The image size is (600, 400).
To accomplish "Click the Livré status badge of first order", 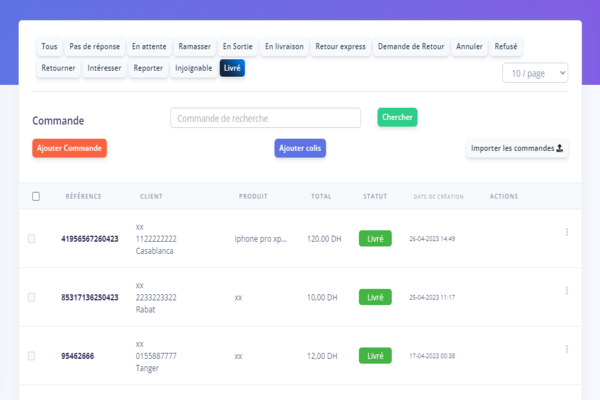I will 375,239.
